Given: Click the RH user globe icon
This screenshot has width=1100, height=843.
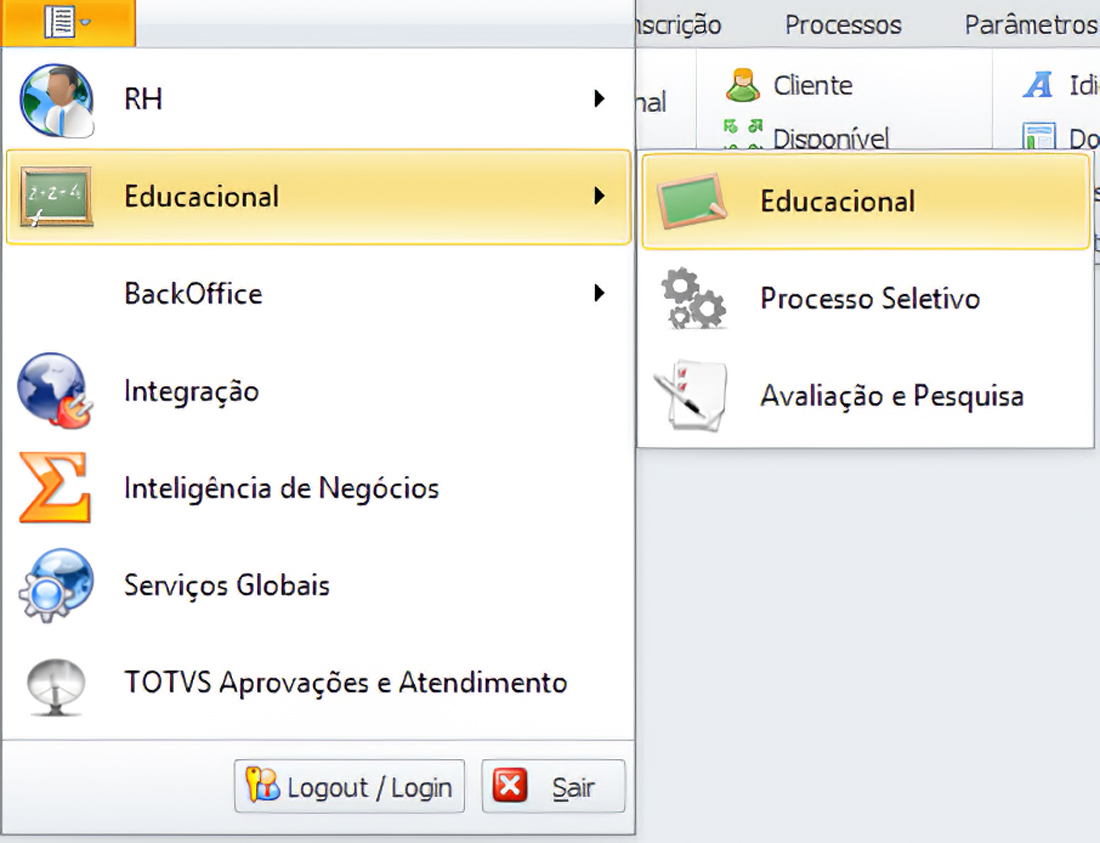Looking at the screenshot, I should point(56,100).
